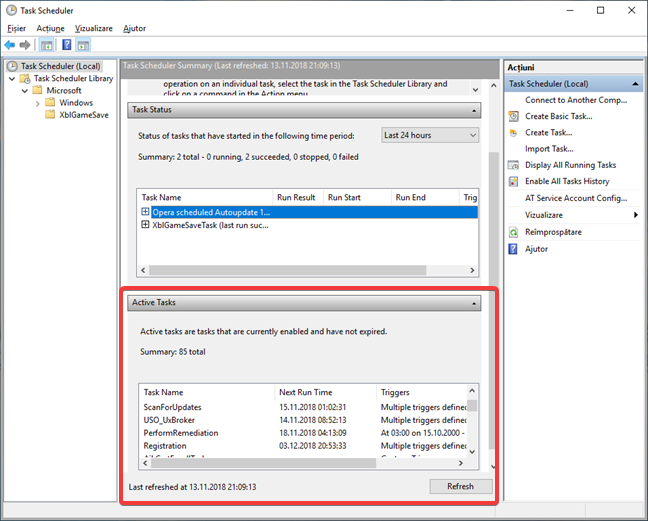Viewport: 648px width, 521px height.
Task: Click the Ajutor help icon in Actions
Action: (x=513, y=249)
